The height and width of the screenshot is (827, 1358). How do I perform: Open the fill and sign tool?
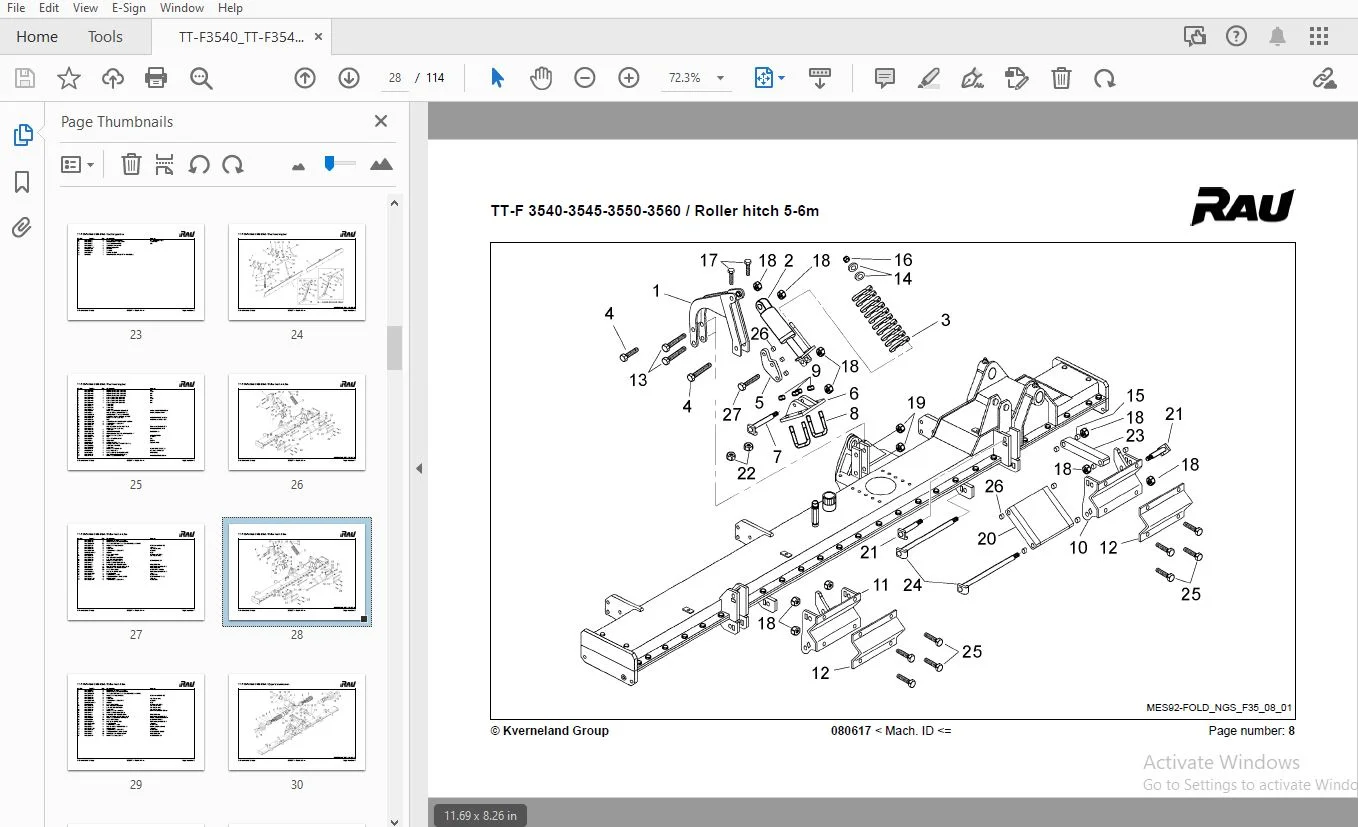973,78
